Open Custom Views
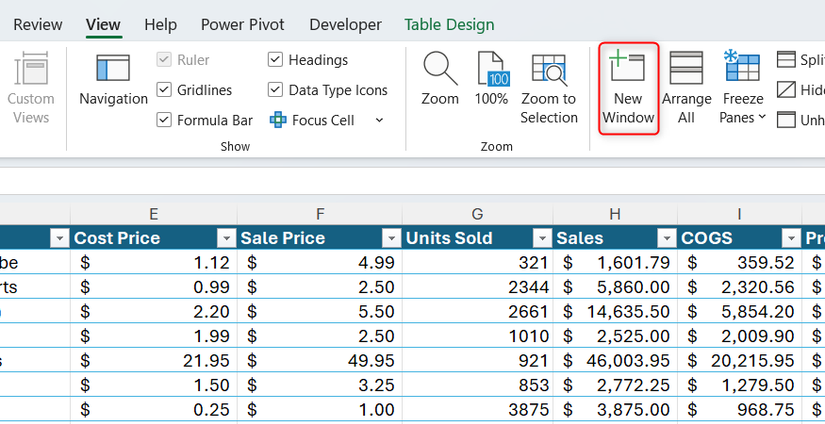 31,88
